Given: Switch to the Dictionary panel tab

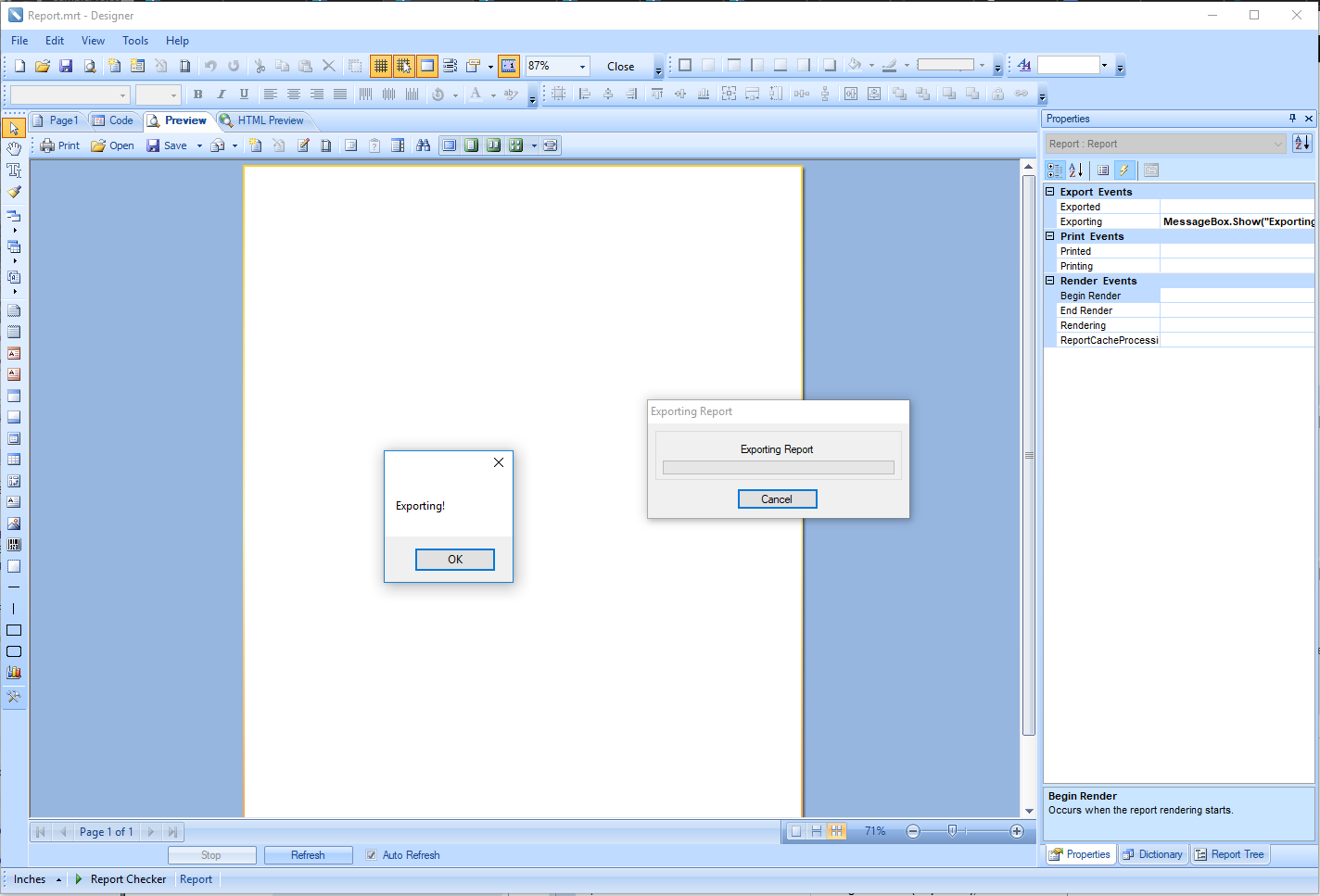Looking at the screenshot, I should tap(1152, 854).
